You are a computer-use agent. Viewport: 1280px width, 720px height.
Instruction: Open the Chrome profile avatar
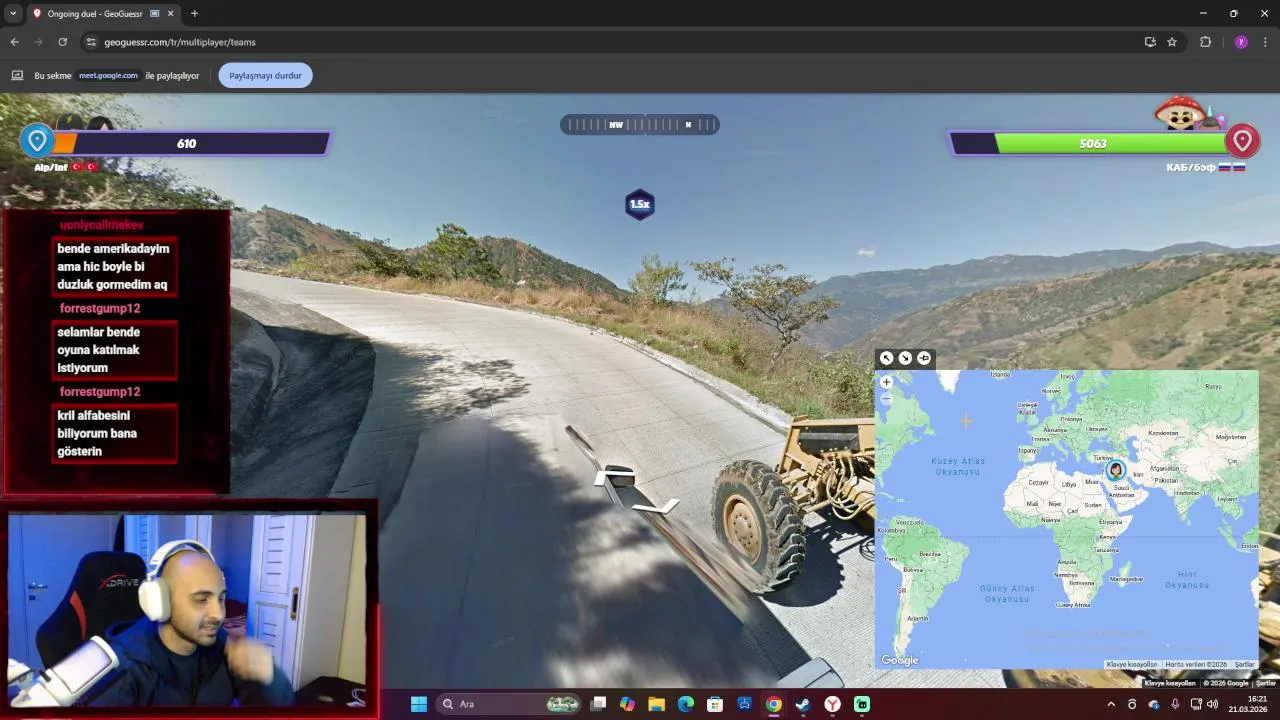click(x=1241, y=42)
